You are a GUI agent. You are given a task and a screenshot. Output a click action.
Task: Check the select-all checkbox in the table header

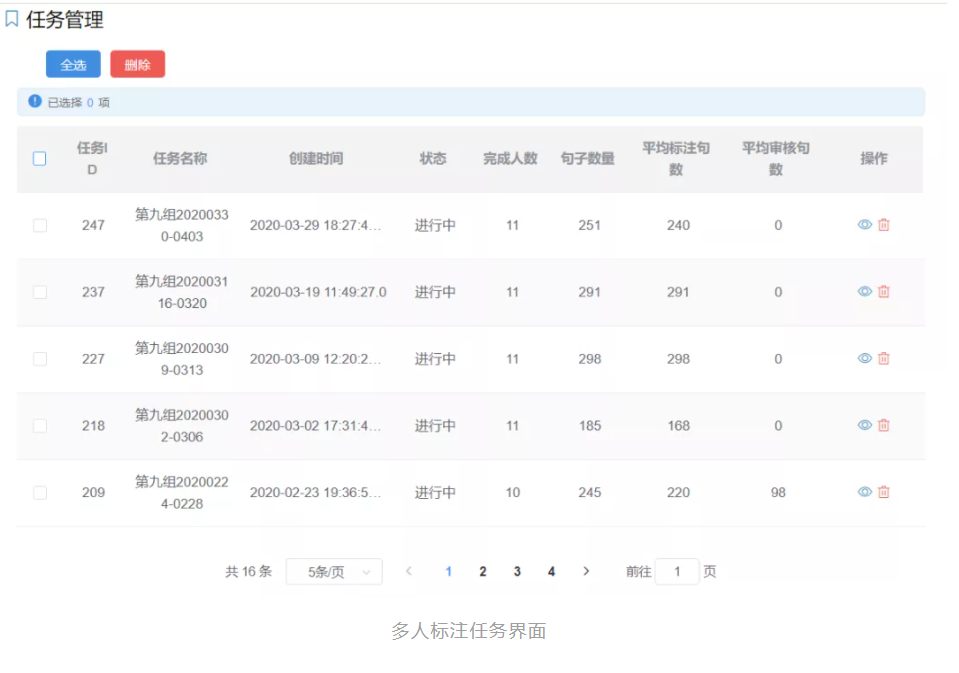pyautogui.click(x=38, y=158)
